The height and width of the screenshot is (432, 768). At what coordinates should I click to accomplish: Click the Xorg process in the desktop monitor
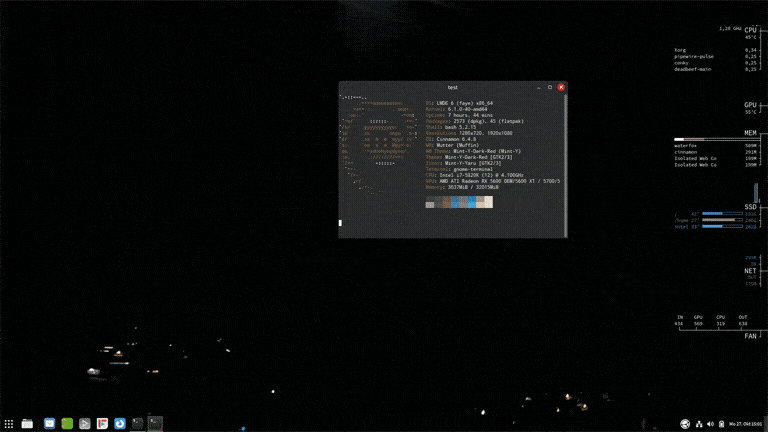(680, 50)
